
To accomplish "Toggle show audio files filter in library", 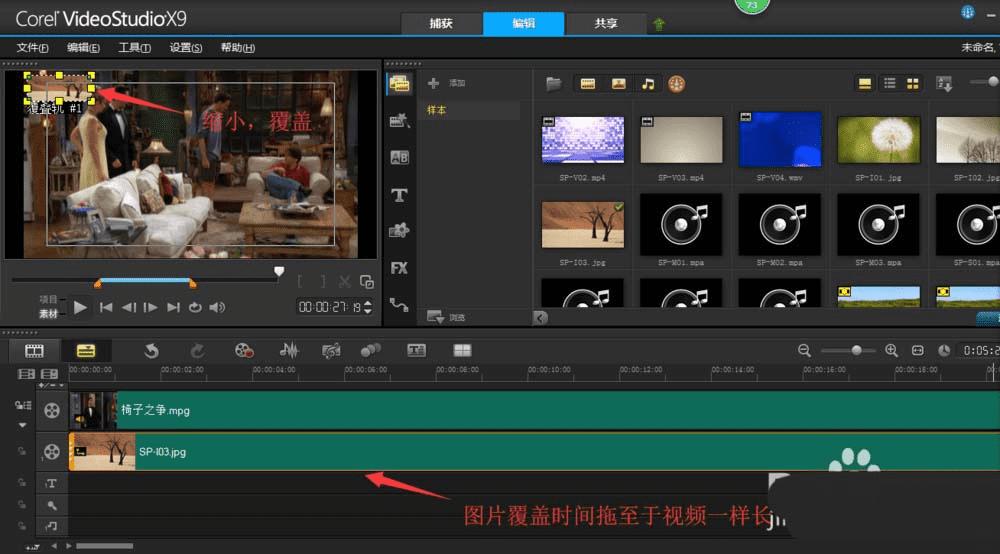I will click(648, 84).
